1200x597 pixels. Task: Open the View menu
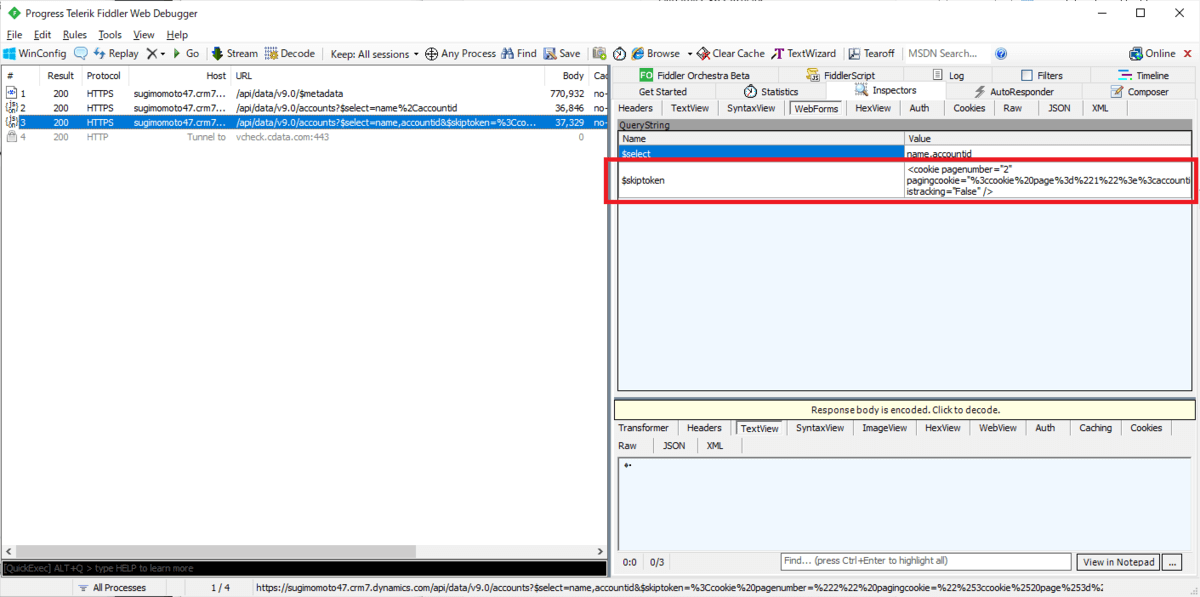click(144, 34)
